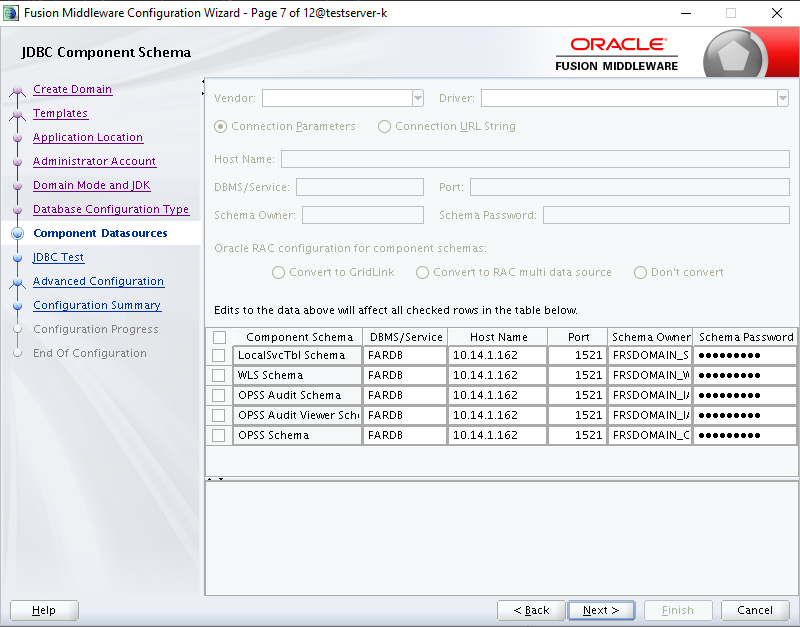
Task: Click the Create Domain step node icon
Action: (x=17, y=91)
